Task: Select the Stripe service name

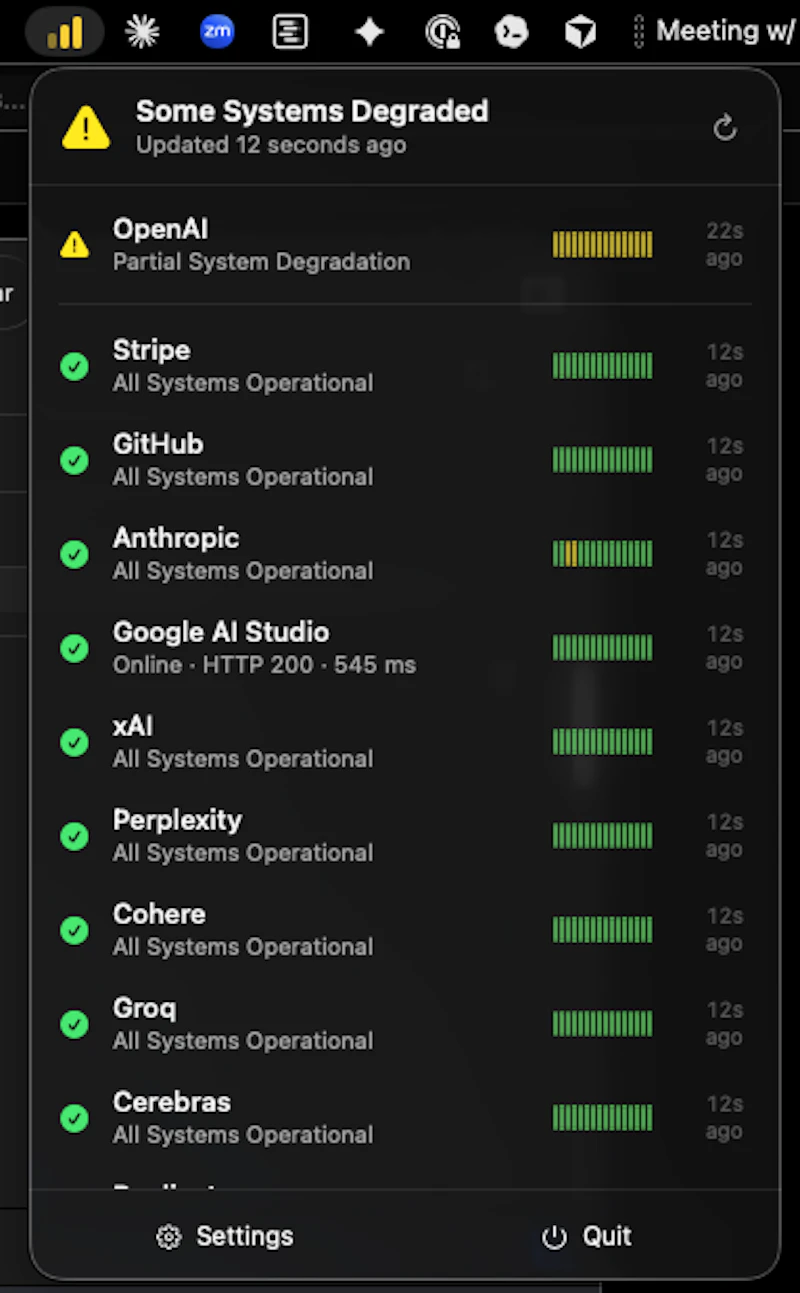Action: (x=152, y=350)
